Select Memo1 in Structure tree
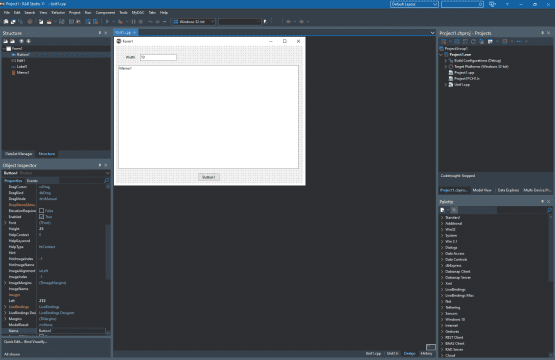555x360 pixels. (x=23, y=73)
